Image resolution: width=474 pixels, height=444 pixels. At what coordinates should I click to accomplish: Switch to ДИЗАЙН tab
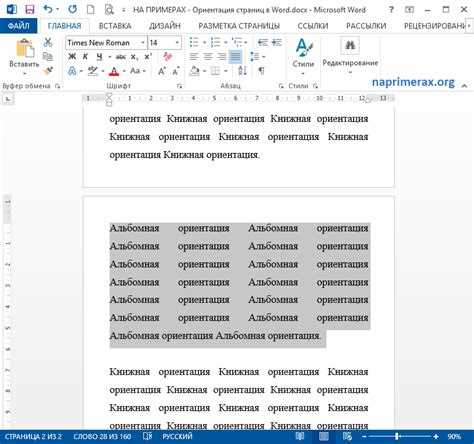[x=165, y=26]
